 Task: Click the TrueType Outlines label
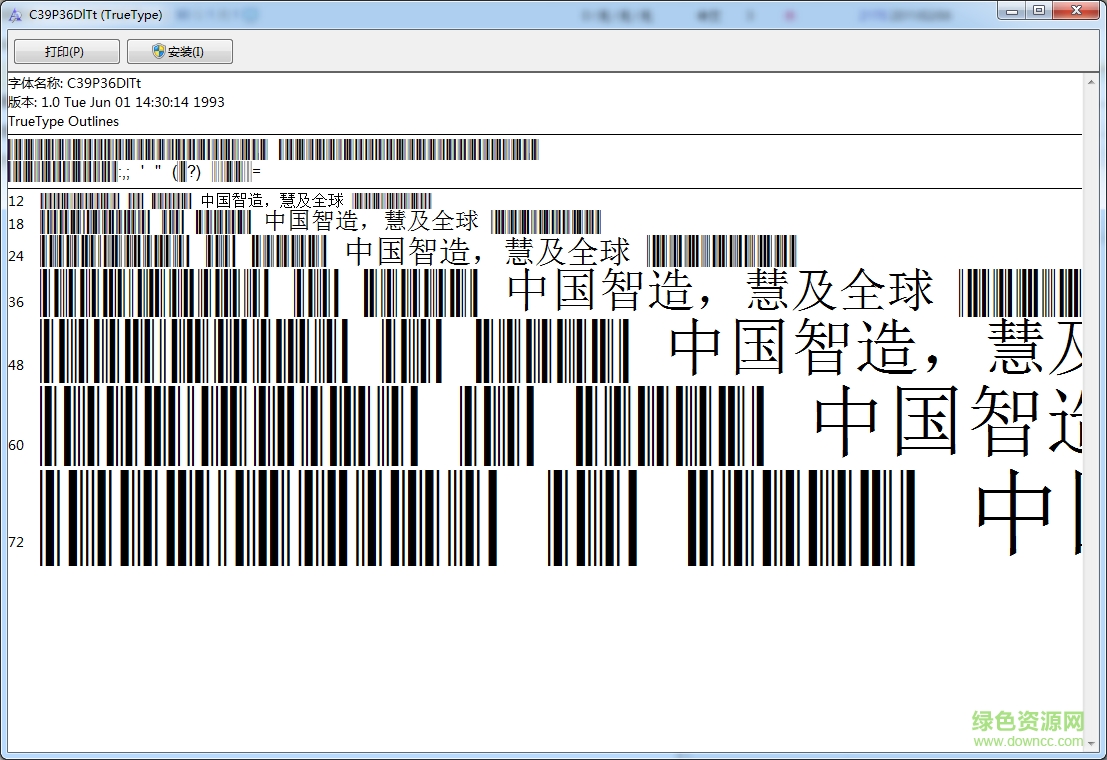[x=62, y=121]
